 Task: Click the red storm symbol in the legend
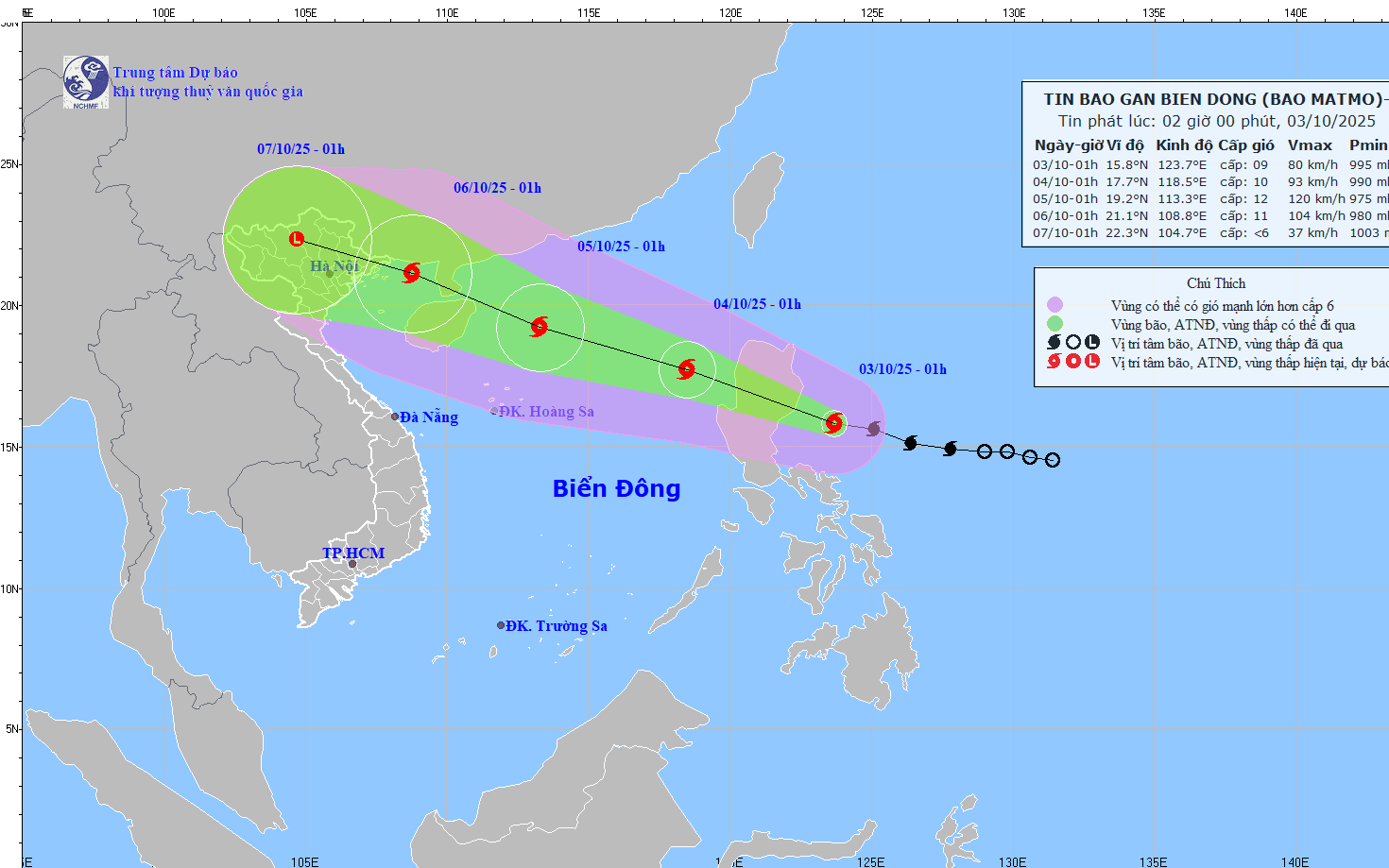point(1055,361)
